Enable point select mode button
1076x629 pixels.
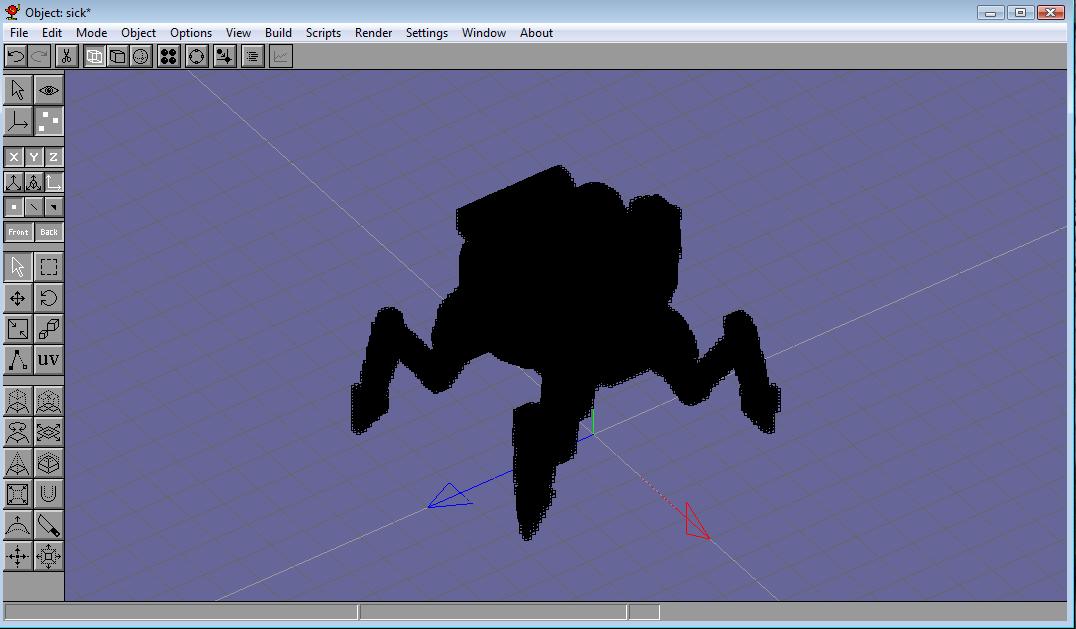click(x=14, y=207)
